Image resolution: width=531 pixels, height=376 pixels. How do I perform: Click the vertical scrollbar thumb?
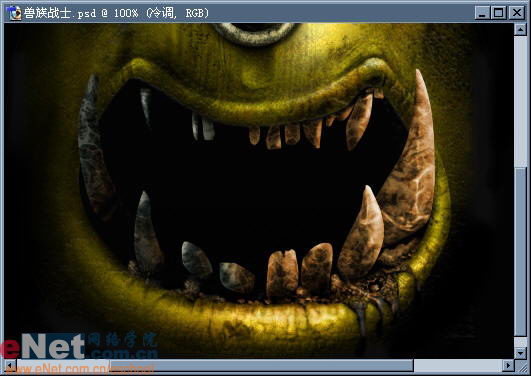click(520, 251)
